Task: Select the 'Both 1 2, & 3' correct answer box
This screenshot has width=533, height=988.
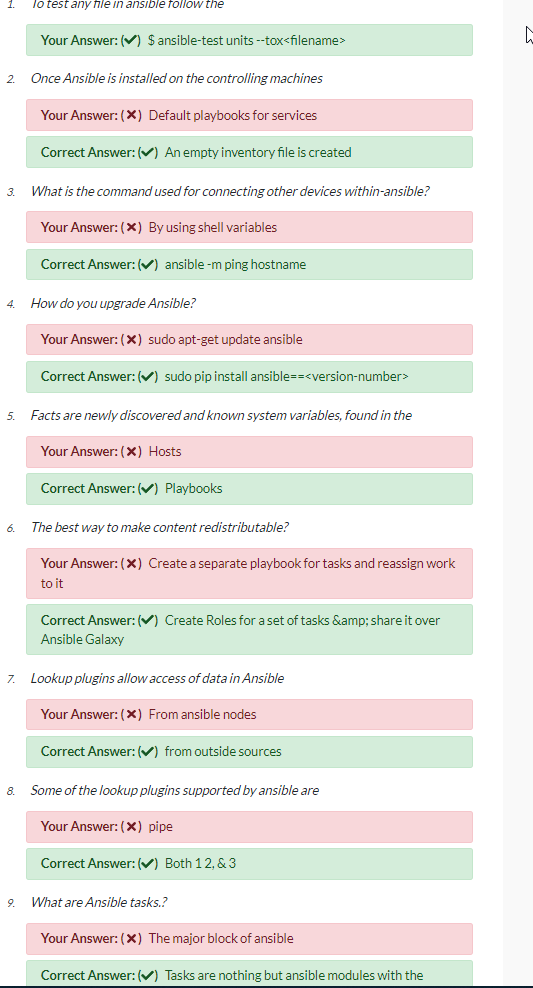Action: pyautogui.click(x=249, y=864)
